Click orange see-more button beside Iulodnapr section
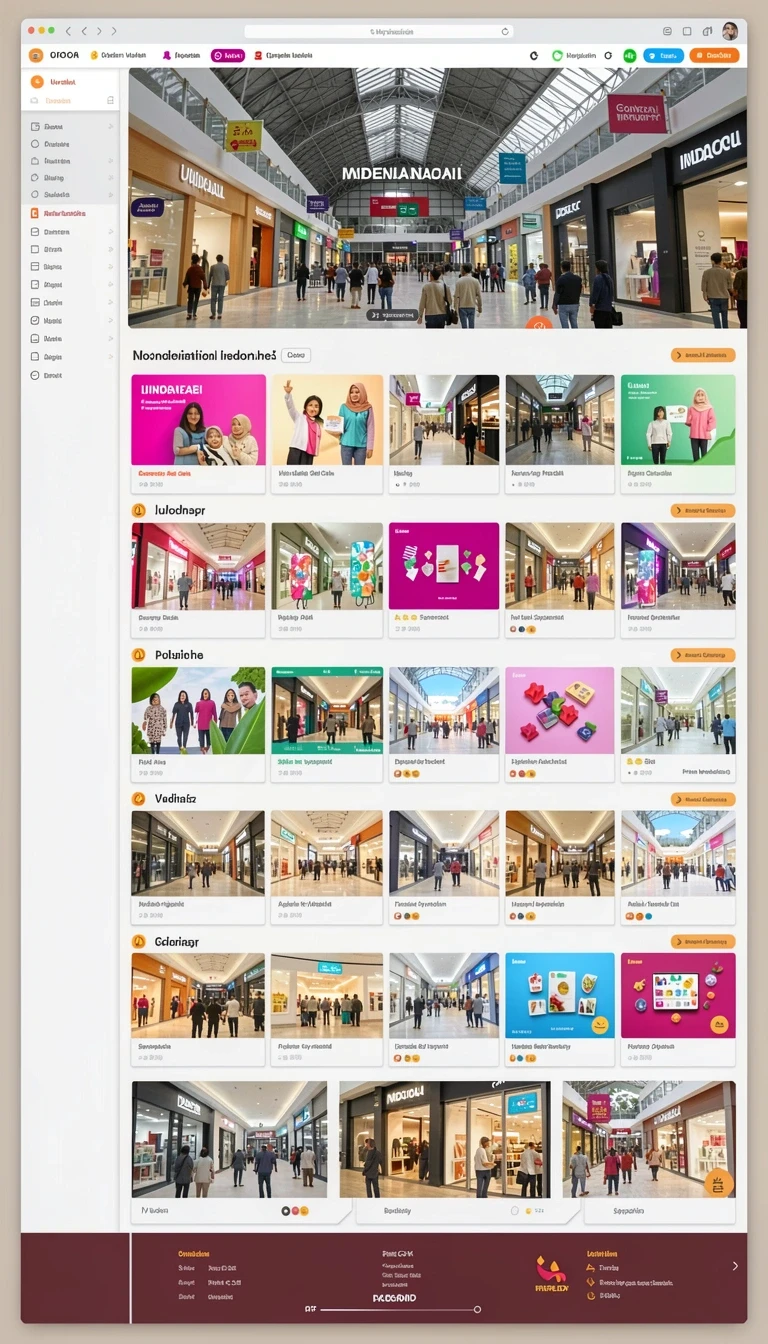768x1344 pixels. [x=703, y=511]
